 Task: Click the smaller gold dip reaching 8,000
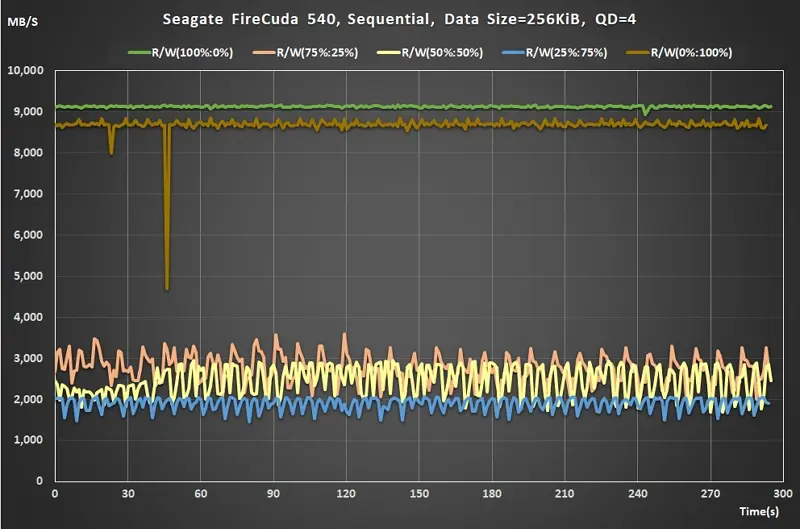(x=112, y=140)
